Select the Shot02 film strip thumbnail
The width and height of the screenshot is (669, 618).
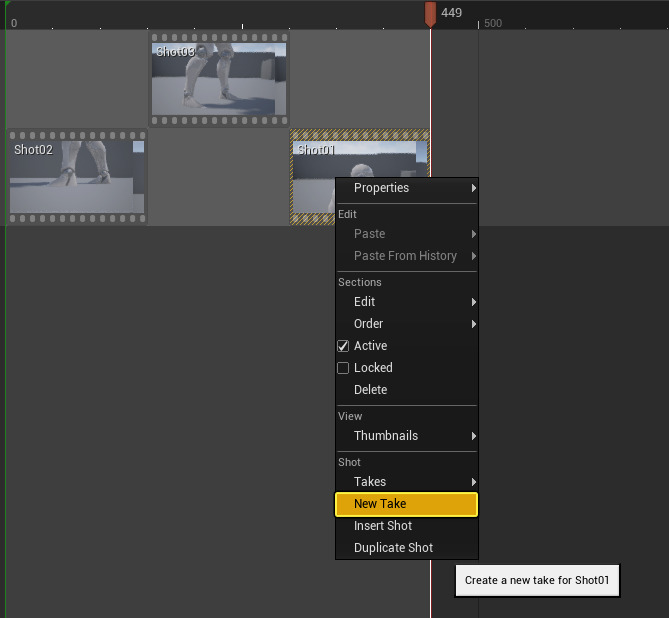pos(77,176)
